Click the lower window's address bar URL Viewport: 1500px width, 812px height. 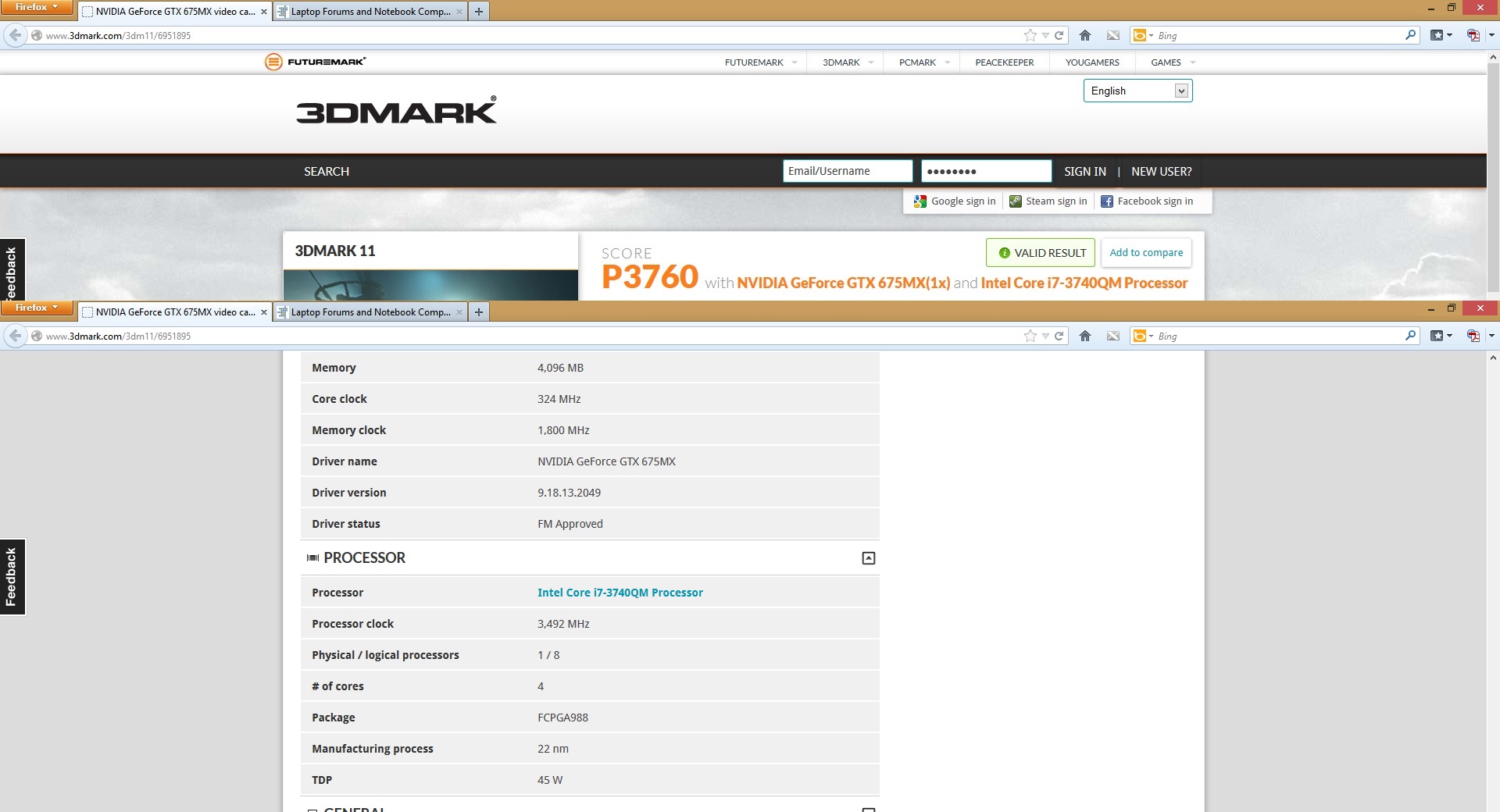118,337
